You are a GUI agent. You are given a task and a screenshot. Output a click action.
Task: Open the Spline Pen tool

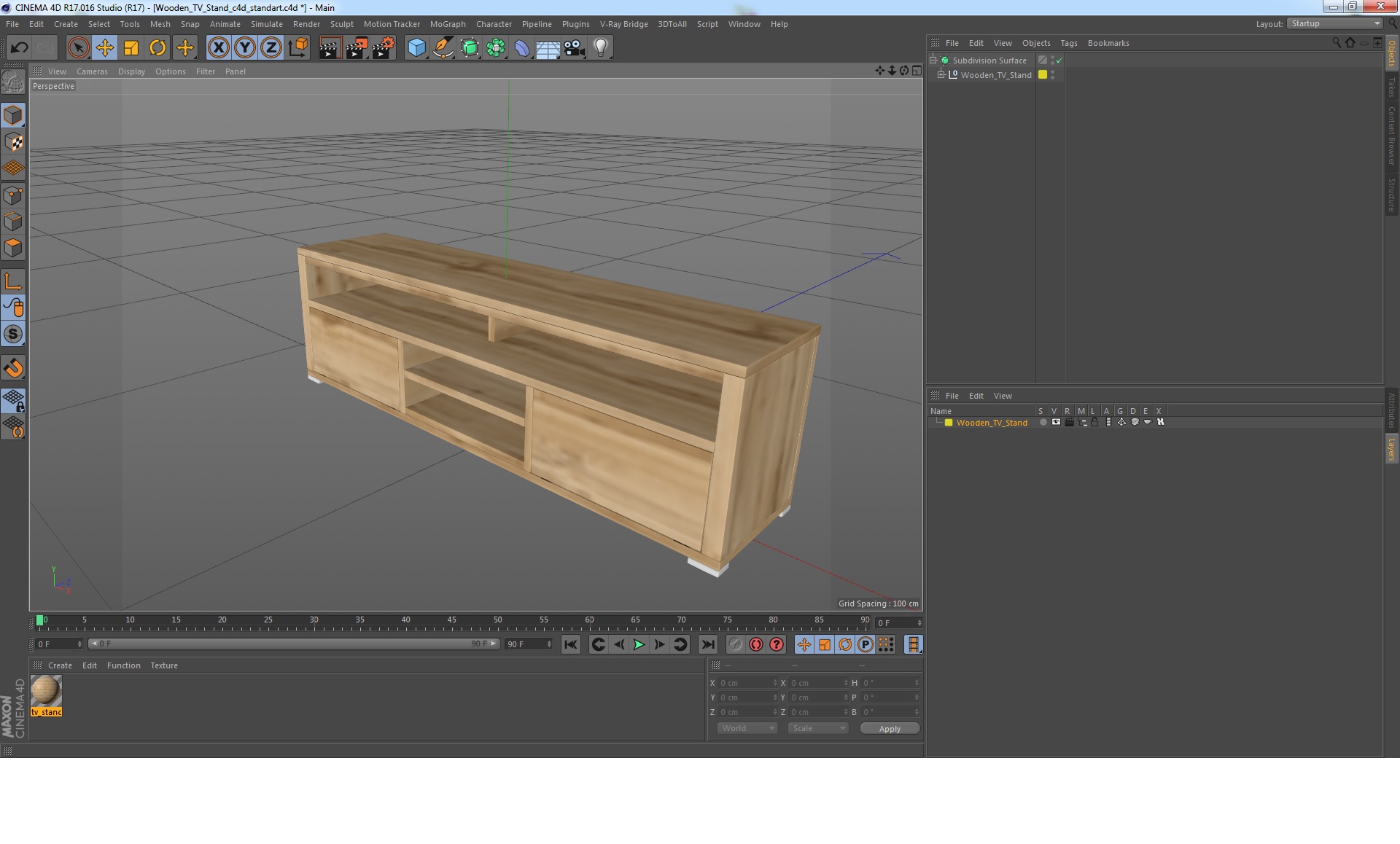pyautogui.click(x=443, y=48)
